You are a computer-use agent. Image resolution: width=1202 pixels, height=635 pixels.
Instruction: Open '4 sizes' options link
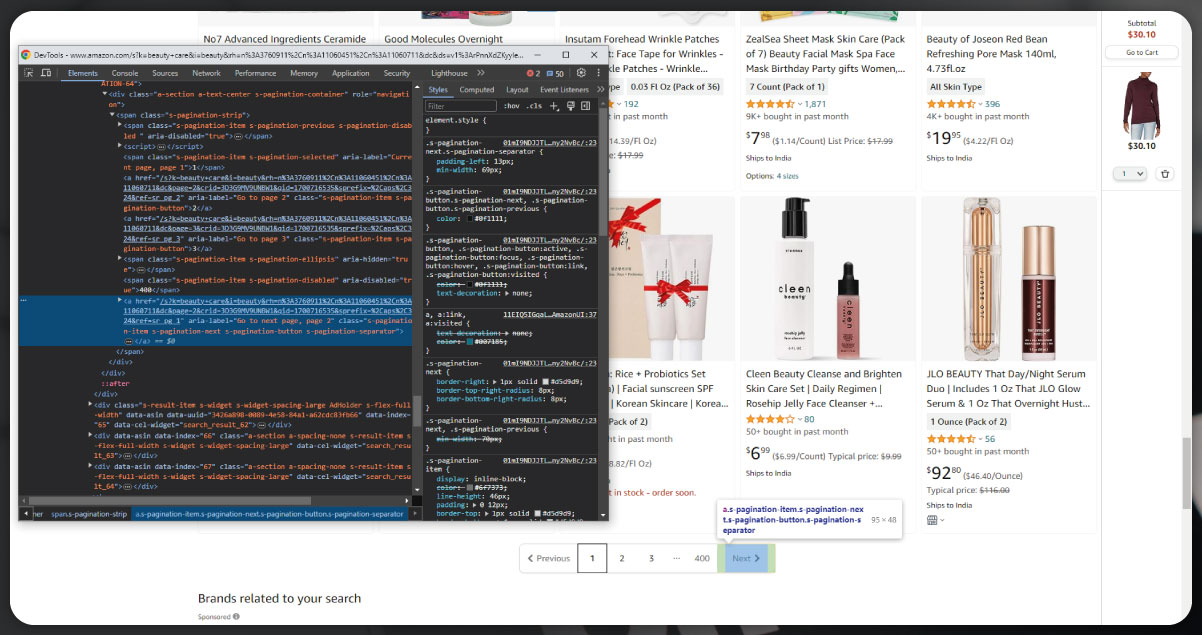[787, 176]
